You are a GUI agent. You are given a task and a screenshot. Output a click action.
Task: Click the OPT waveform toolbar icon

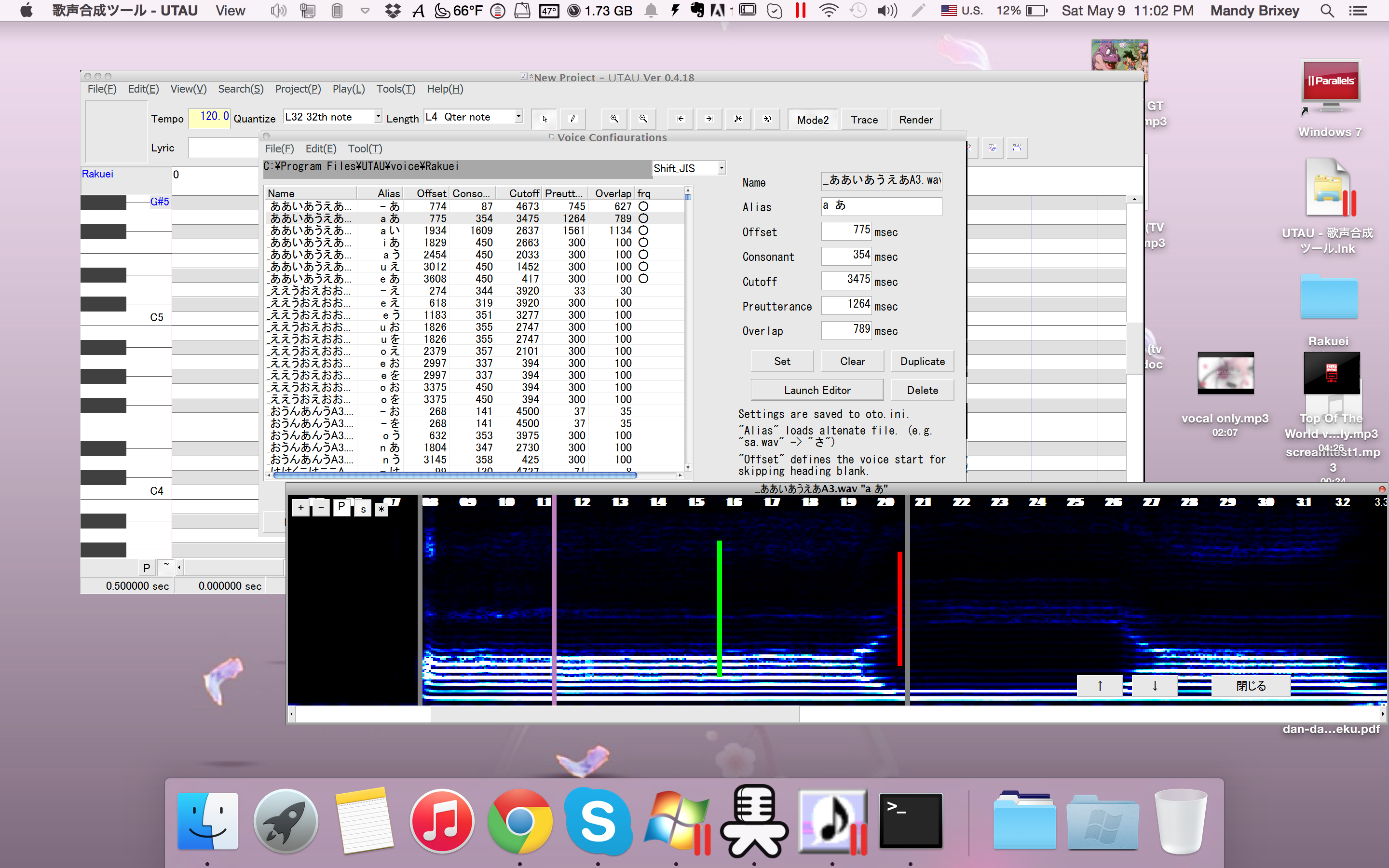[x=993, y=148]
